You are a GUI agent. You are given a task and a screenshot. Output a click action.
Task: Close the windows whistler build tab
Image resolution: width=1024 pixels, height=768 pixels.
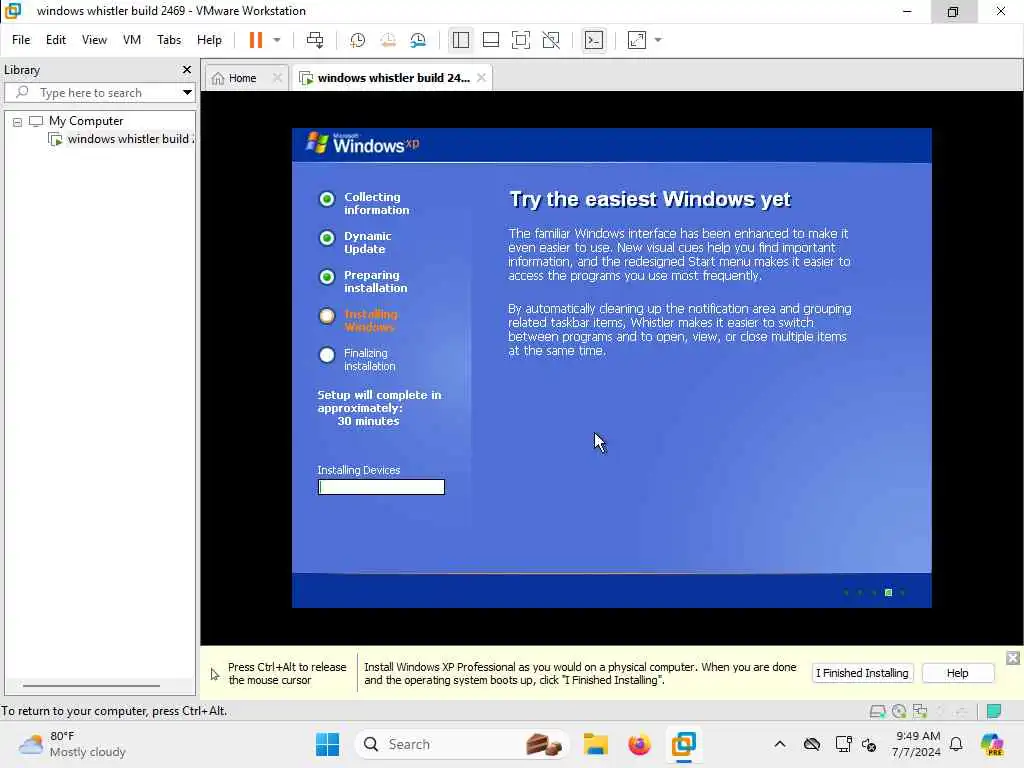click(x=481, y=78)
